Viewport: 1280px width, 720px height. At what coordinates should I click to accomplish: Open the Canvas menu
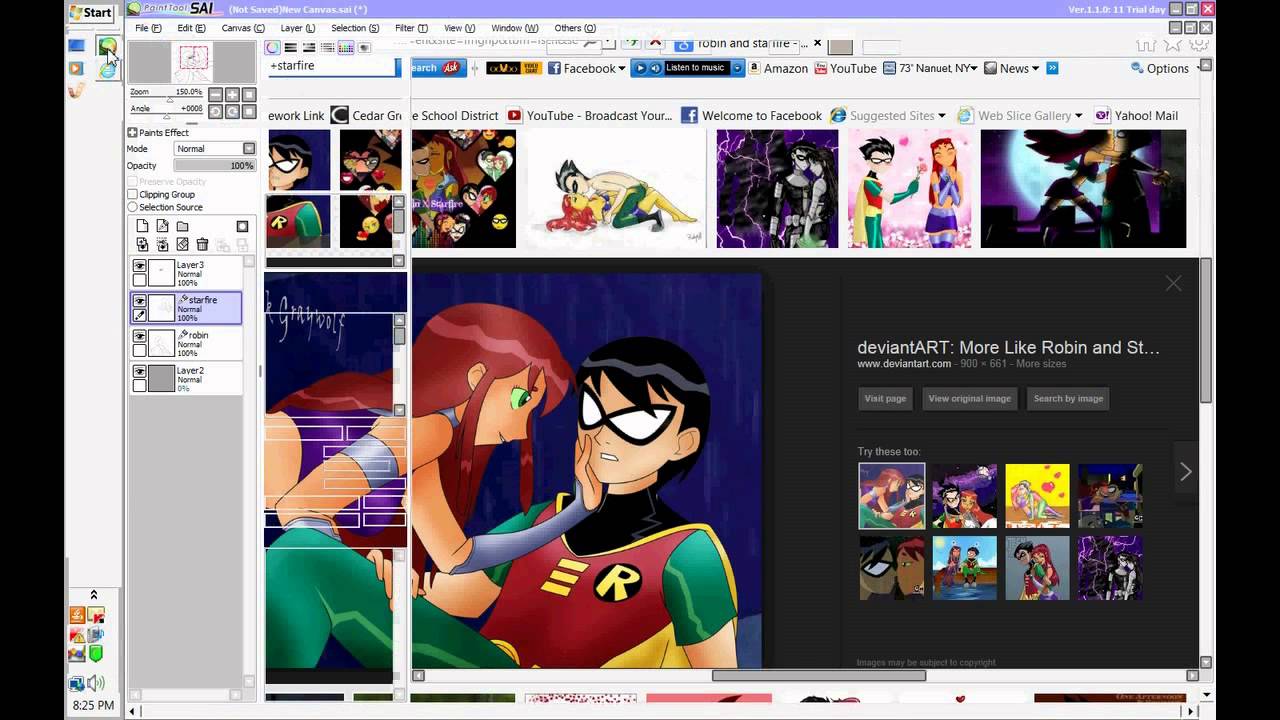point(242,28)
